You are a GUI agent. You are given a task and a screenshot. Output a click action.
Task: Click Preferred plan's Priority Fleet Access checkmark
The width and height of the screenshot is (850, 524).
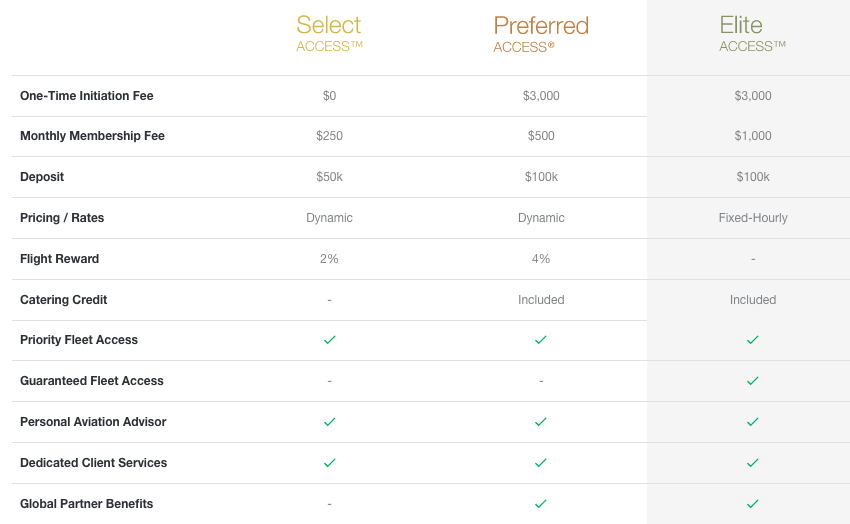click(x=541, y=340)
